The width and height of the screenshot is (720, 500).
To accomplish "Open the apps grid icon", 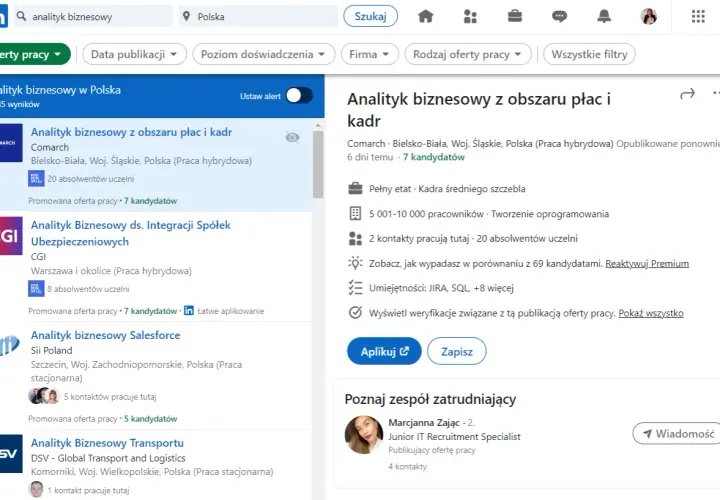I will click(698, 17).
